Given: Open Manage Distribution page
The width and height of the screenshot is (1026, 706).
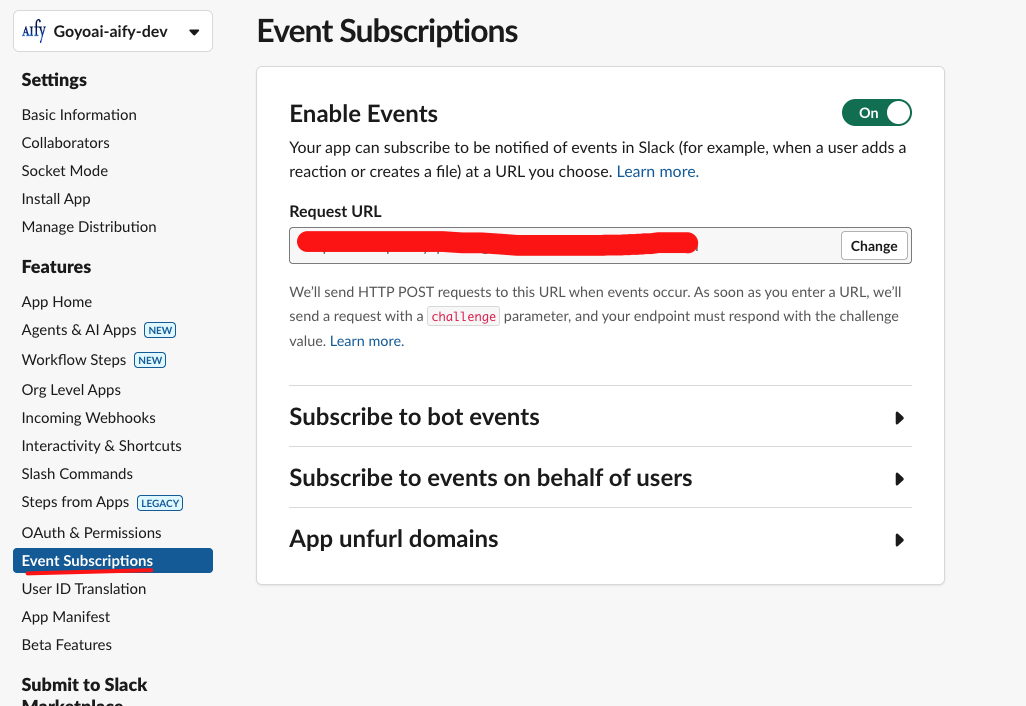Looking at the screenshot, I should point(89,227).
